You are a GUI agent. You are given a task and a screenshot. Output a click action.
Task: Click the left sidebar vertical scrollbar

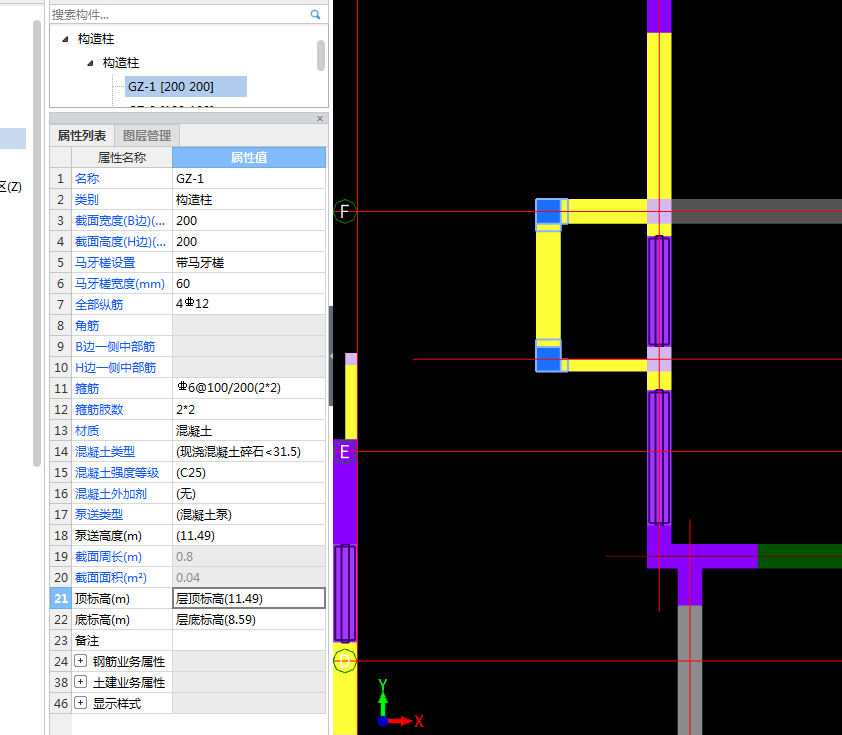[37, 243]
